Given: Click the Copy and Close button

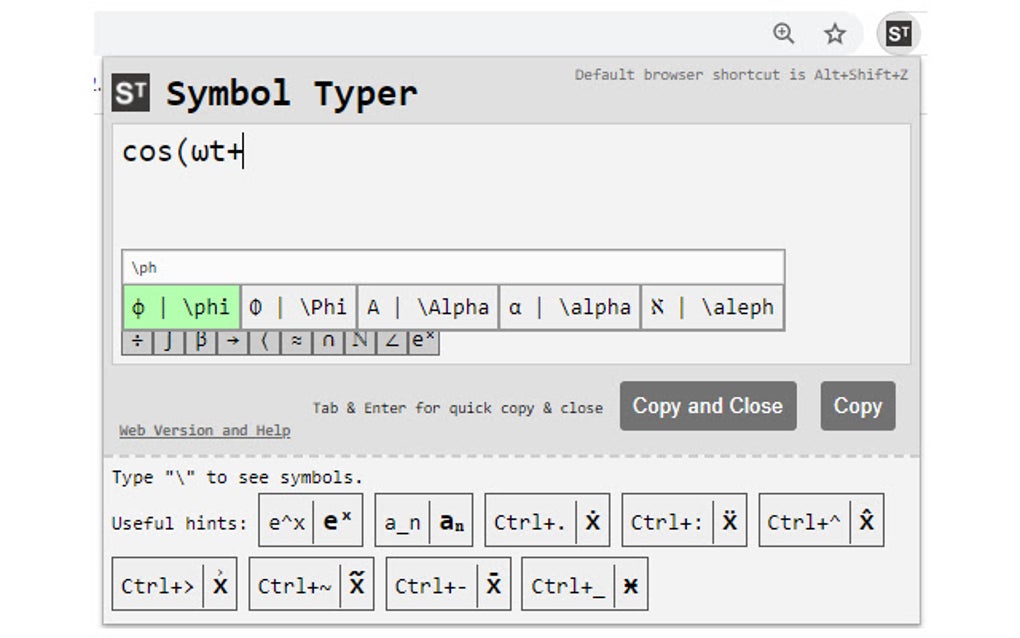Looking at the screenshot, I should (x=708, y=406).
